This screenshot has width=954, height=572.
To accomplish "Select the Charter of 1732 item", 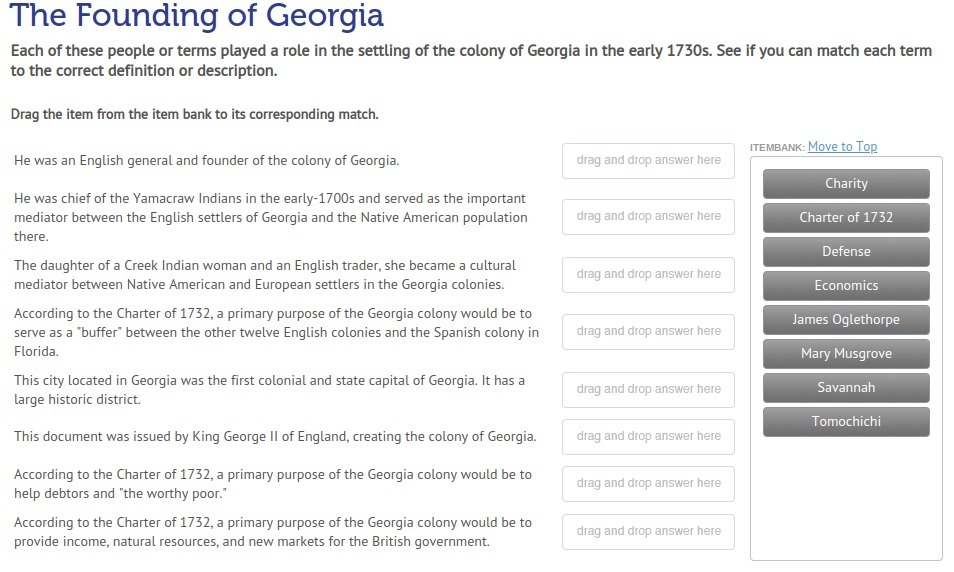I will pyautogui.click(x=846, y=218).
